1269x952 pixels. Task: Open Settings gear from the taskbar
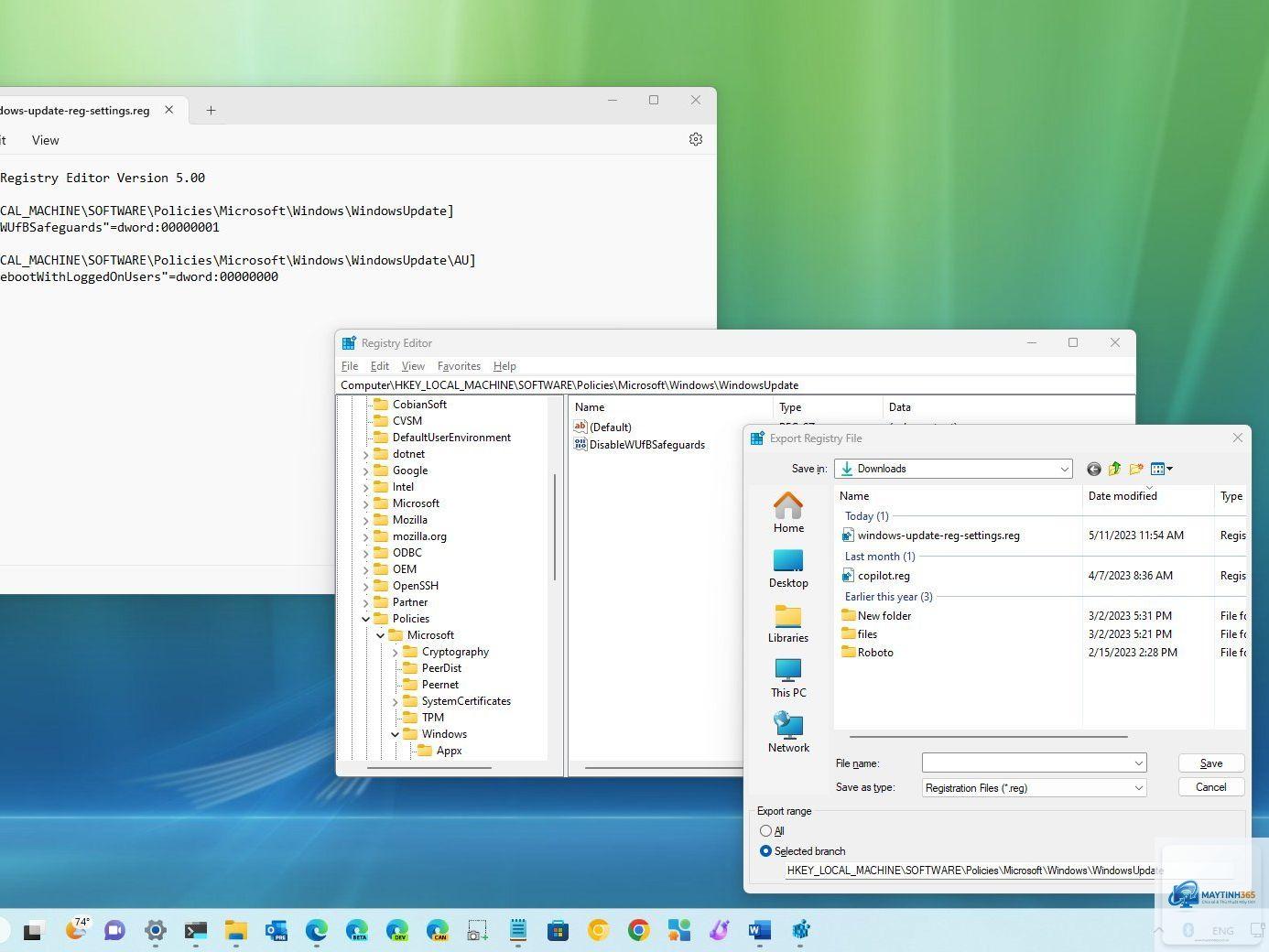coord(156,931)
